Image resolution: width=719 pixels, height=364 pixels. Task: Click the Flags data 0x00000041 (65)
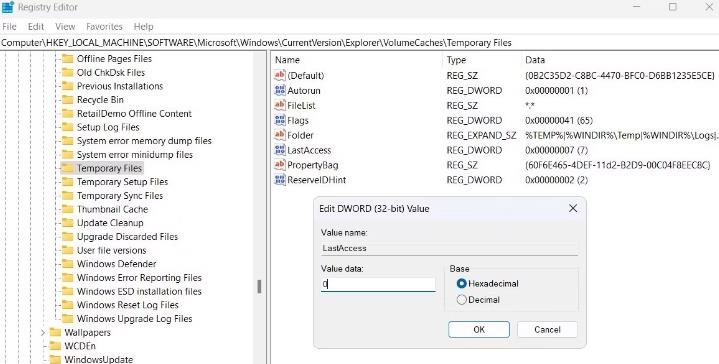tap(559, 121)
